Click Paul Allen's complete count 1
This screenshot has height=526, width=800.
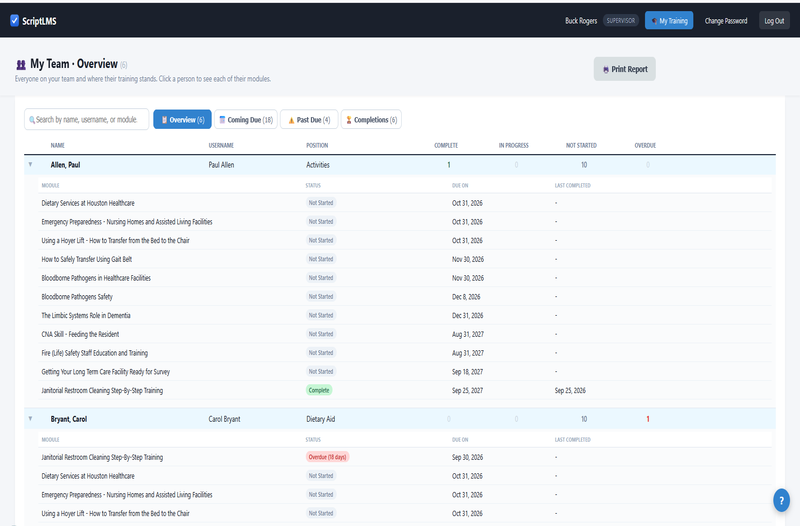pos(448,165)
